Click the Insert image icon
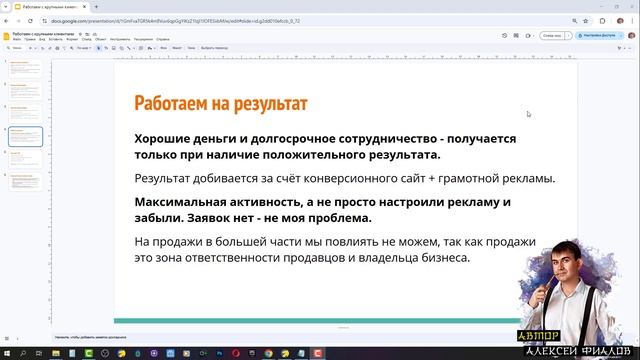 (113, 48)
